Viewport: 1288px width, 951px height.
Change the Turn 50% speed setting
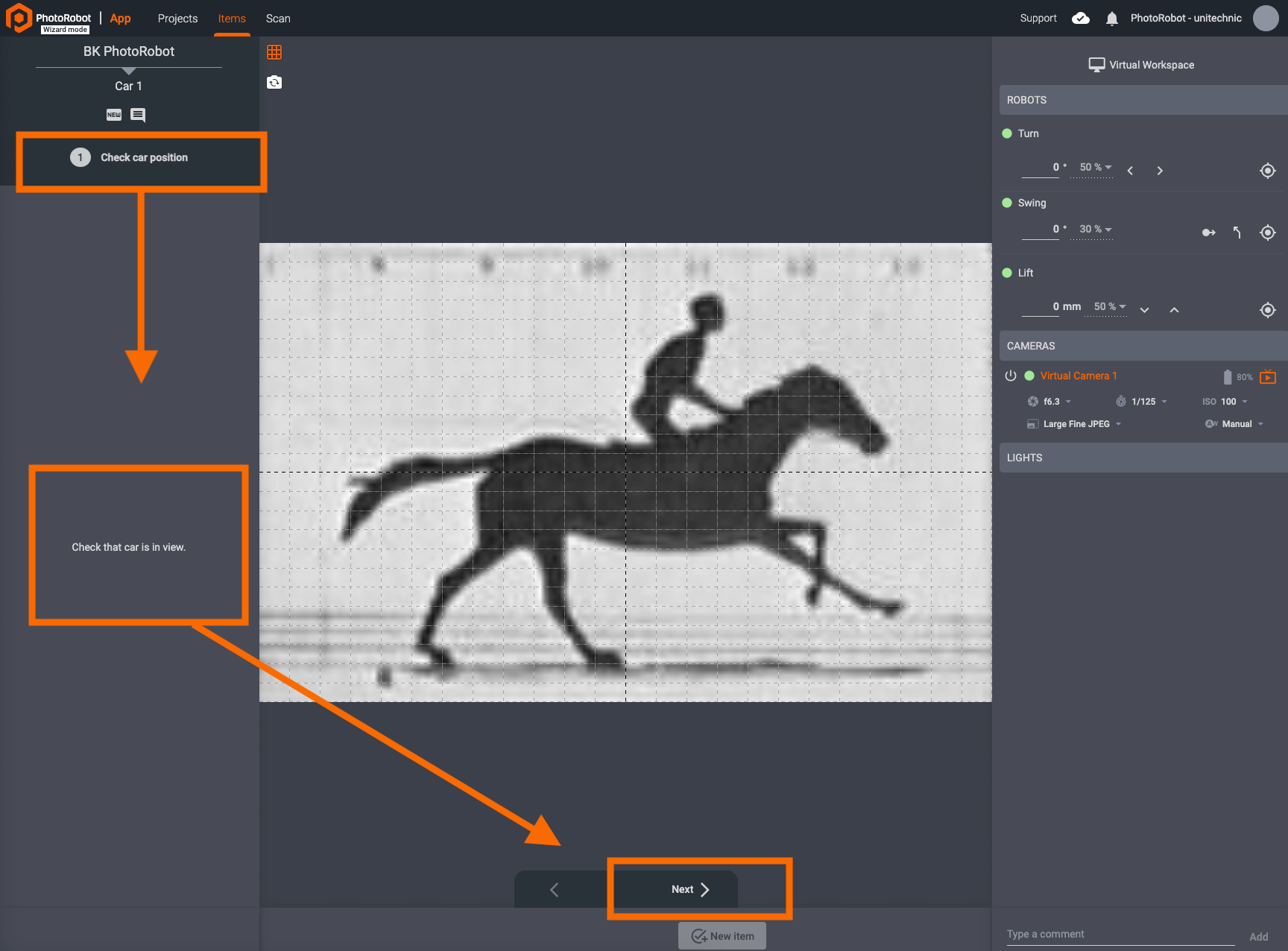[x=1092, y=167]
